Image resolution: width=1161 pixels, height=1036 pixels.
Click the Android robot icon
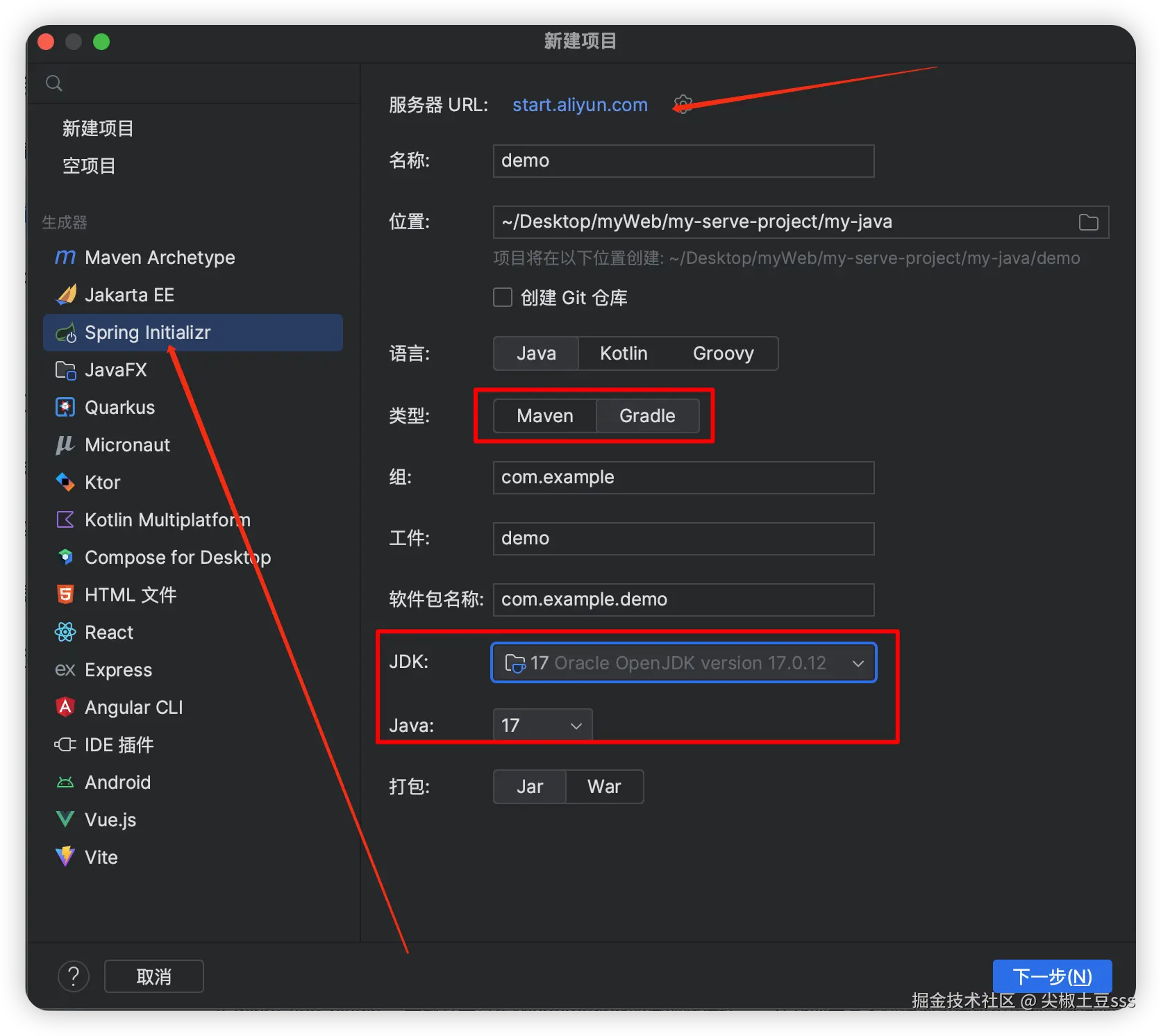point(65,783)
